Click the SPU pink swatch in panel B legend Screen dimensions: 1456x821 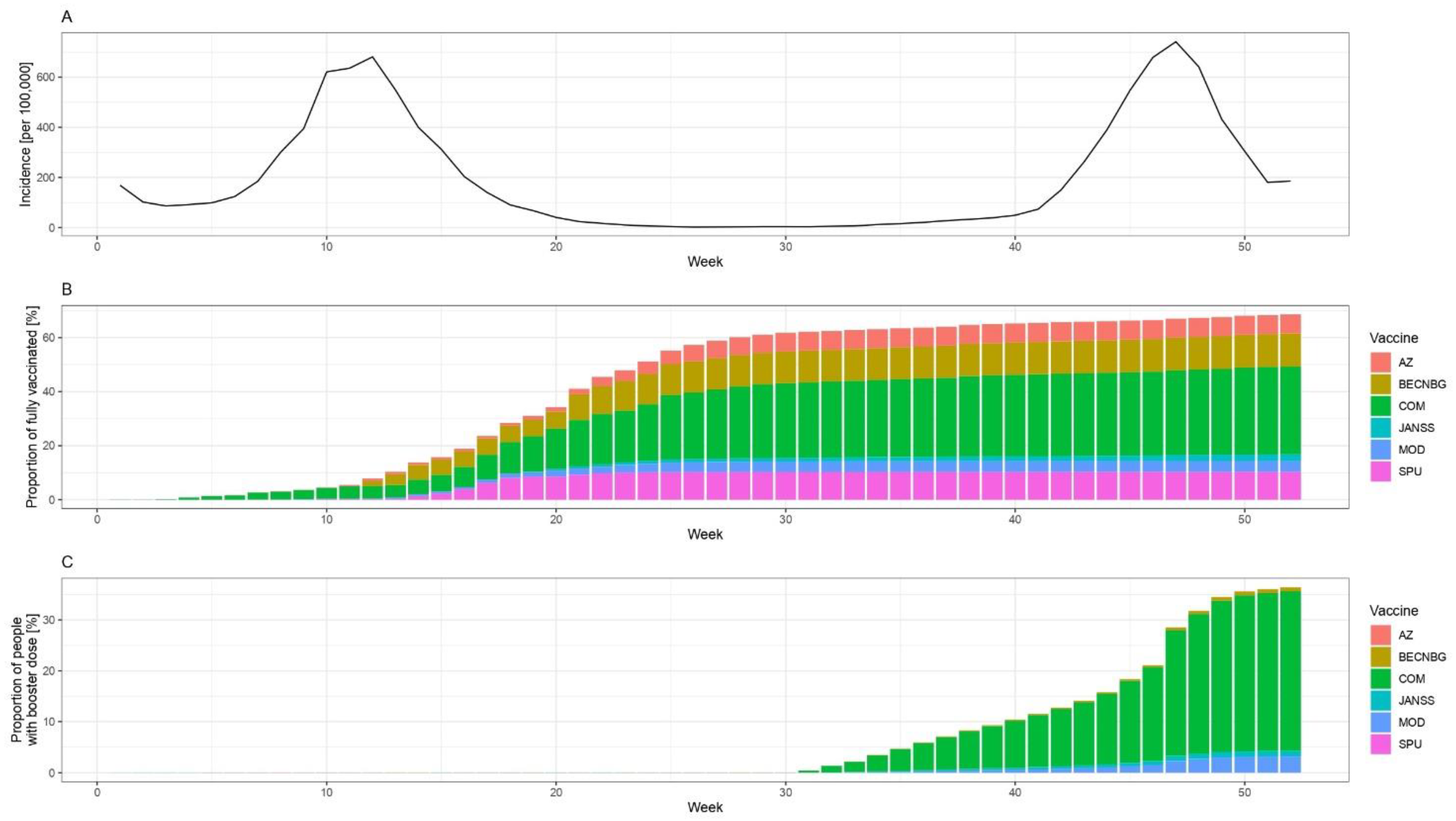pyautogui.click(x=1380, y=471)
